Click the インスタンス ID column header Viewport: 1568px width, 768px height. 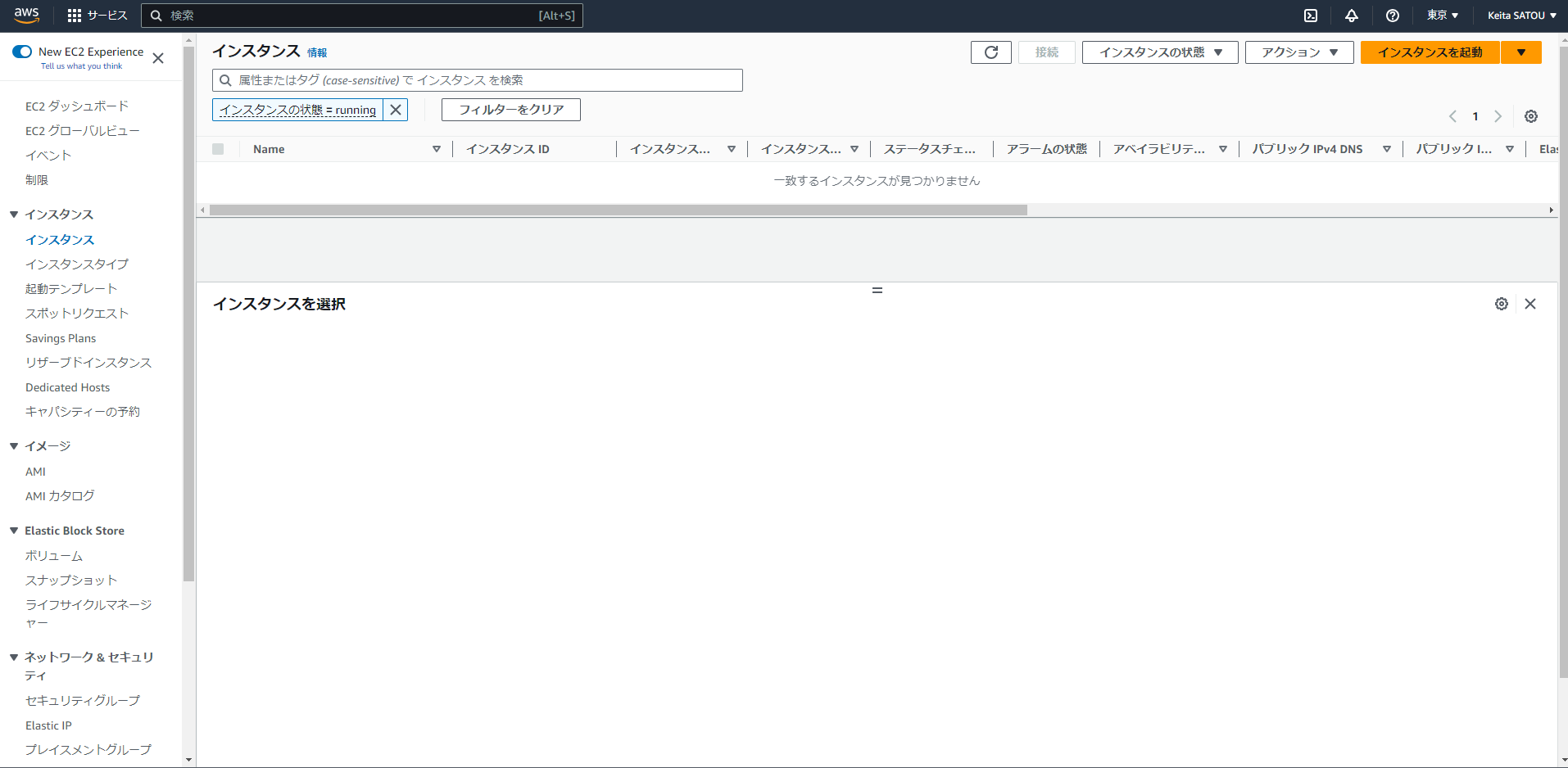(x=508, y=149)
